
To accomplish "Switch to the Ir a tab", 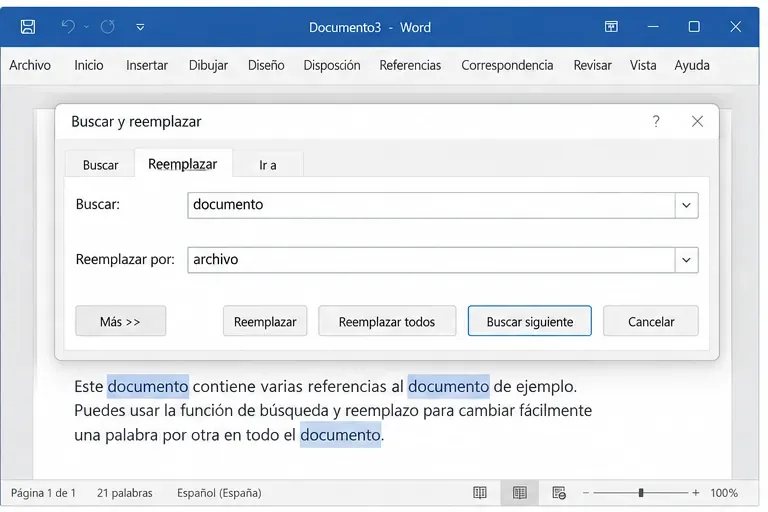I will tap(267, 165).
